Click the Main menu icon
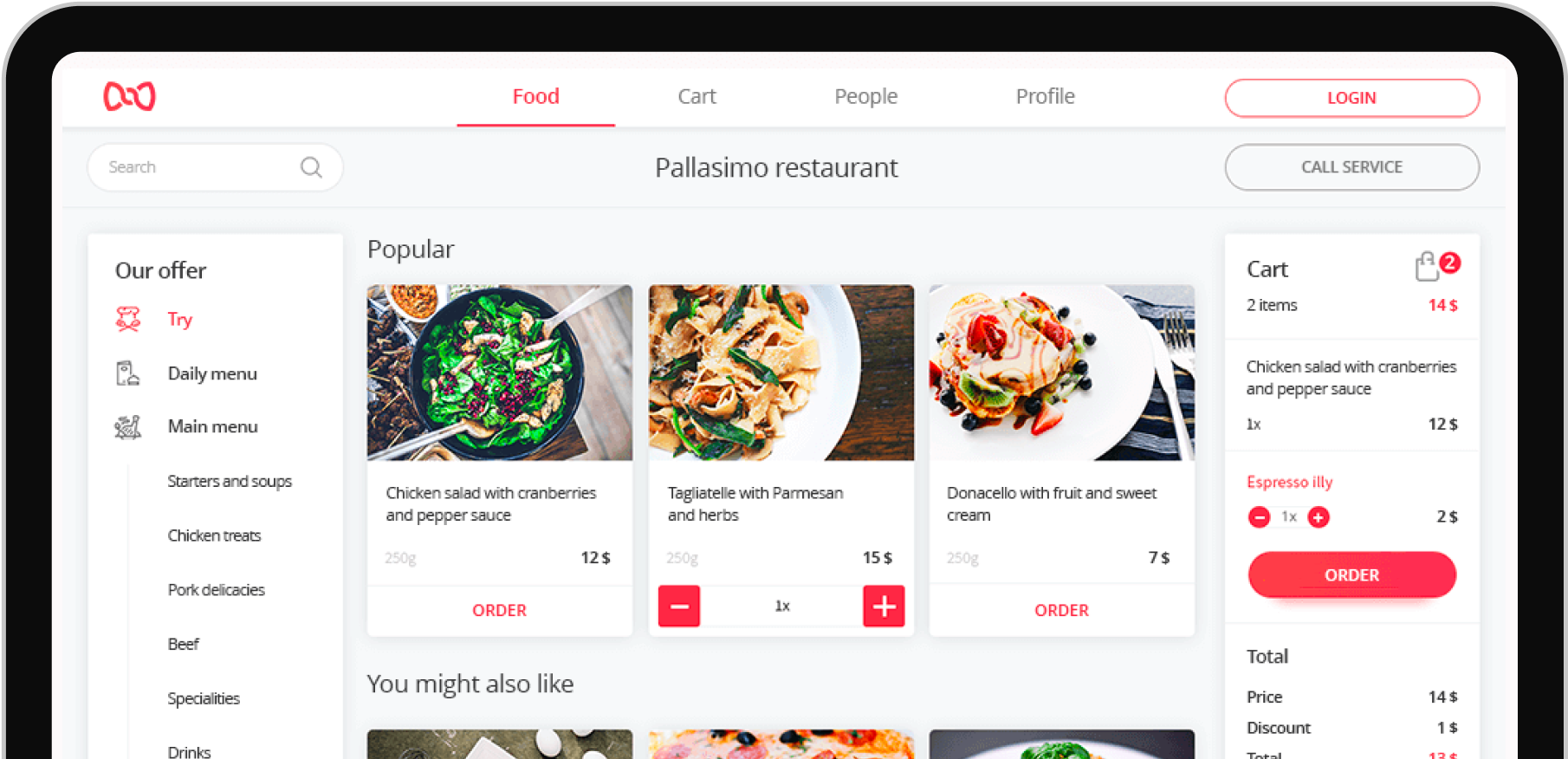Image resolution: width=1568 pixels, height=759 pixels. [x=128, y=426]
